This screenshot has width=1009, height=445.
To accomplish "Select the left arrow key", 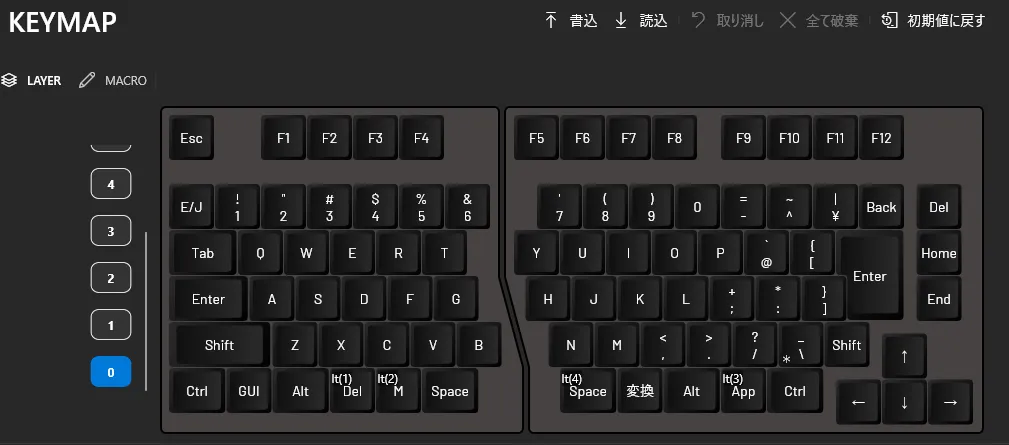I will [858, 402].
